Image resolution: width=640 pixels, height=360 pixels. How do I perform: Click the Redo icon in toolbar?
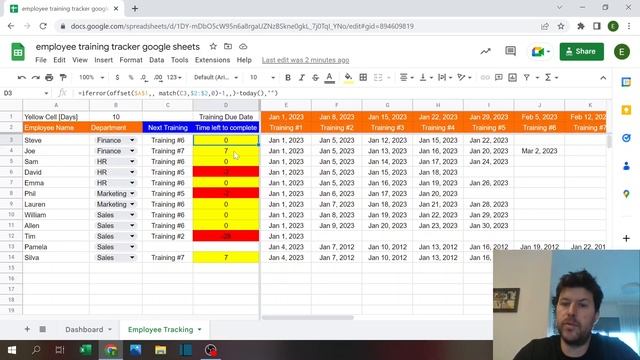click(36, 78)
